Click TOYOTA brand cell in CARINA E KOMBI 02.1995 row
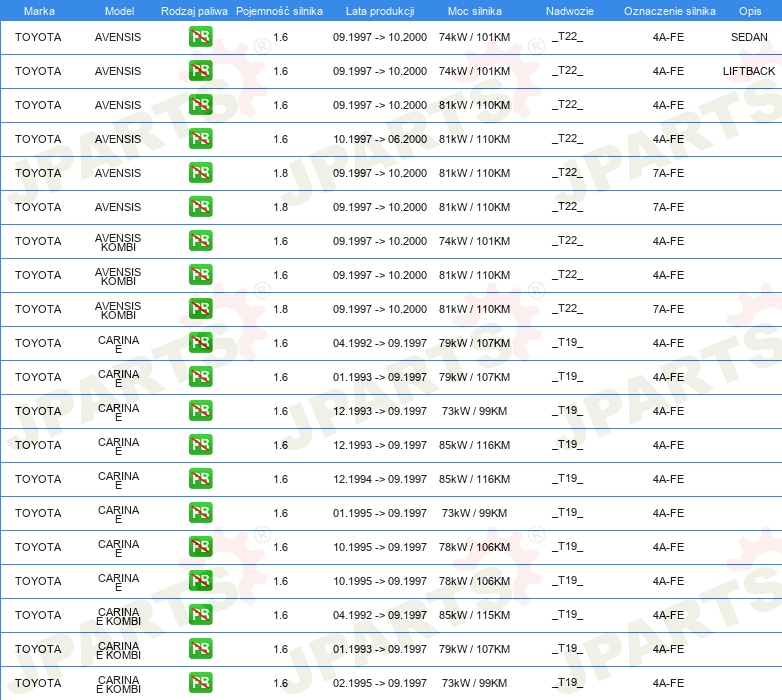The width and height of the screenshot is (782, 700). [38, 683]
